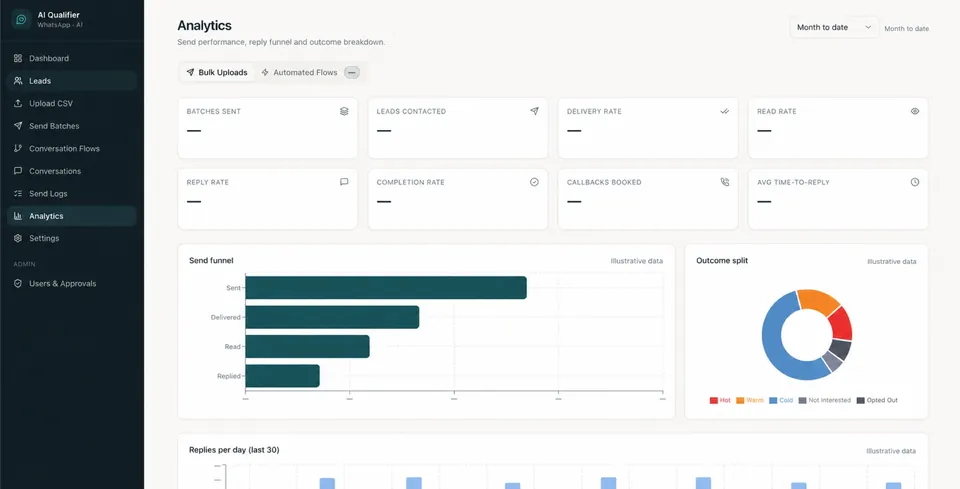The image size is (960, 489).
Task: Click the Replied bar in Send funnel
Action: [x=282, y=376]
